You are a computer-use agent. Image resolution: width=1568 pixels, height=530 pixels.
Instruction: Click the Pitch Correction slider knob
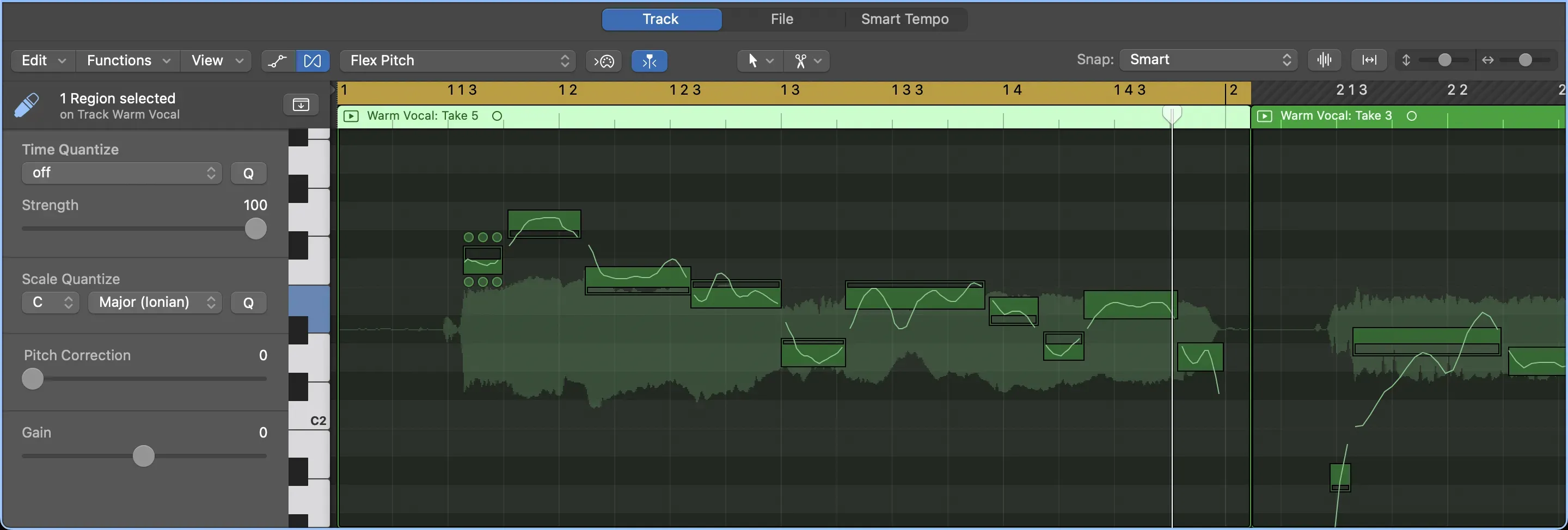tap(33, 379)
